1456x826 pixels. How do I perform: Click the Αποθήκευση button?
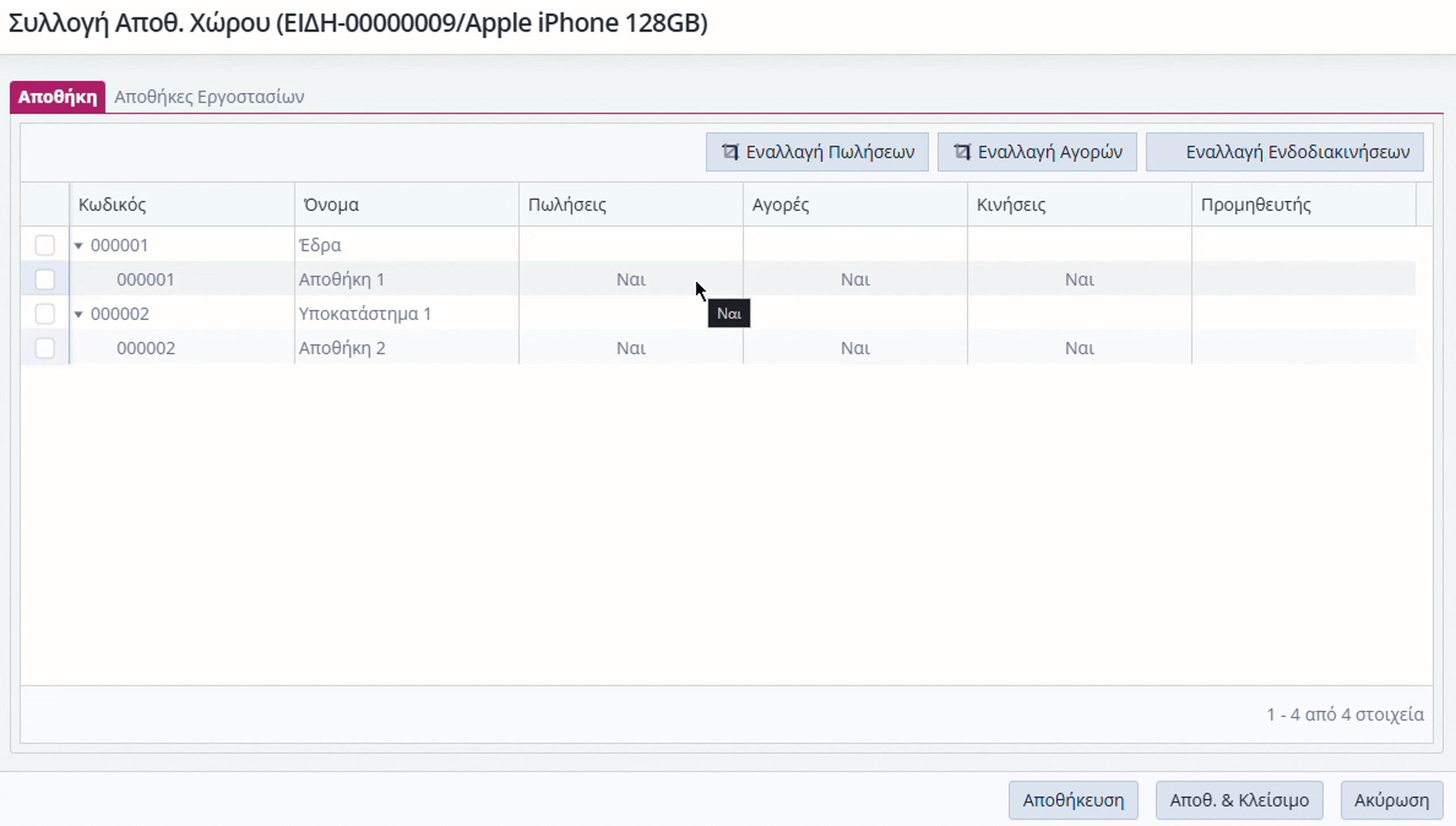click(x=1073, y=800)
